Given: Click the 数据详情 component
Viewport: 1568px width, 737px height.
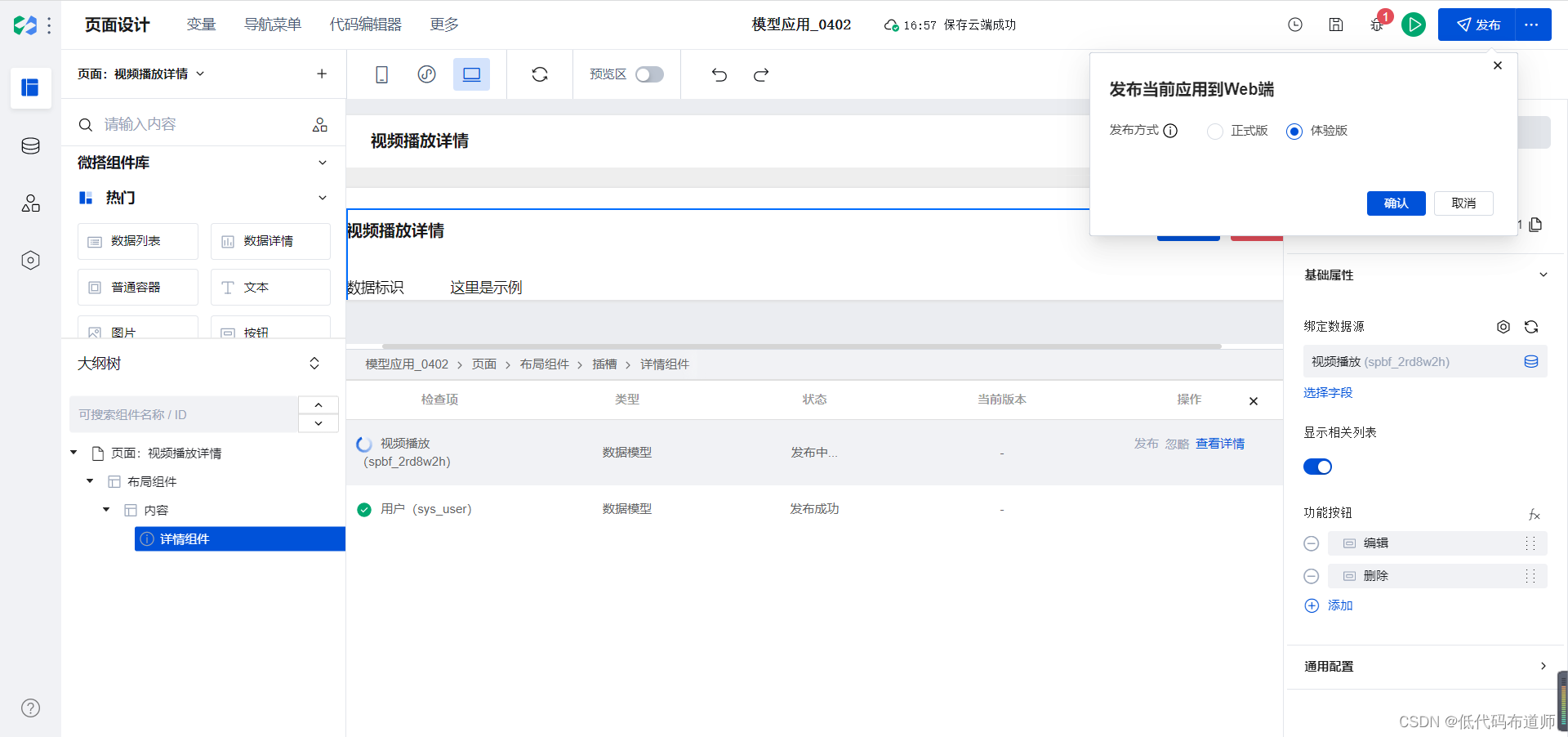Looking at the screenshot, I should point(270,242).
